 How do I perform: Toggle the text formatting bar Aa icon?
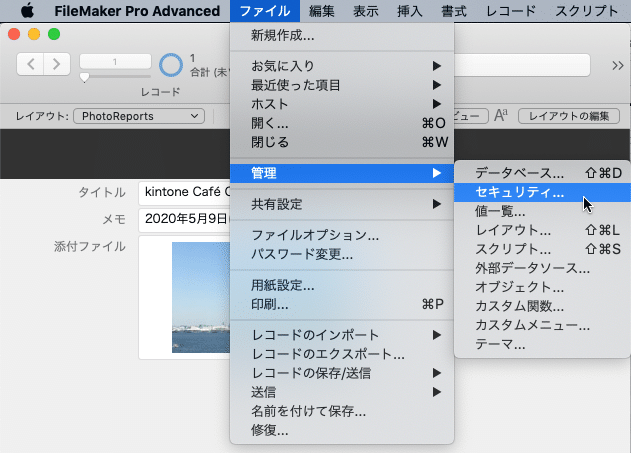tap(501, 115)
